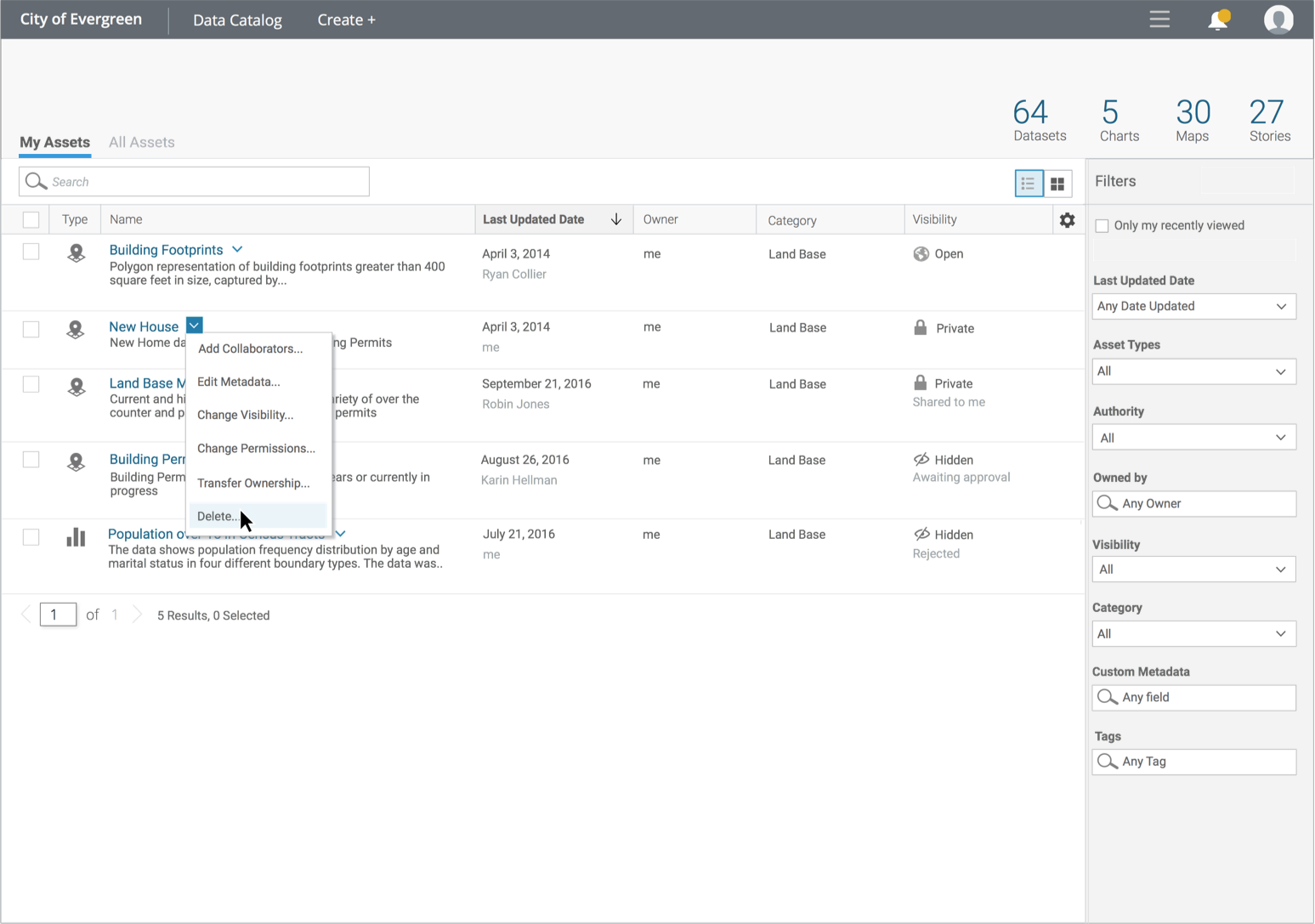The image size is (1315, 924).
Task: Open the Asset Types dropdown
Action: pyautogui.click(x=1193, y=371)
